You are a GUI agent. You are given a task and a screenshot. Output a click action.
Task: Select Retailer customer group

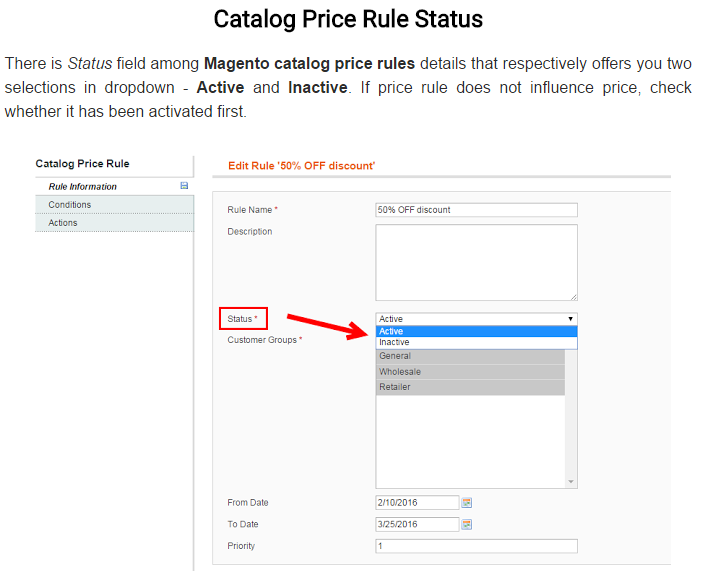coord(470,387)
